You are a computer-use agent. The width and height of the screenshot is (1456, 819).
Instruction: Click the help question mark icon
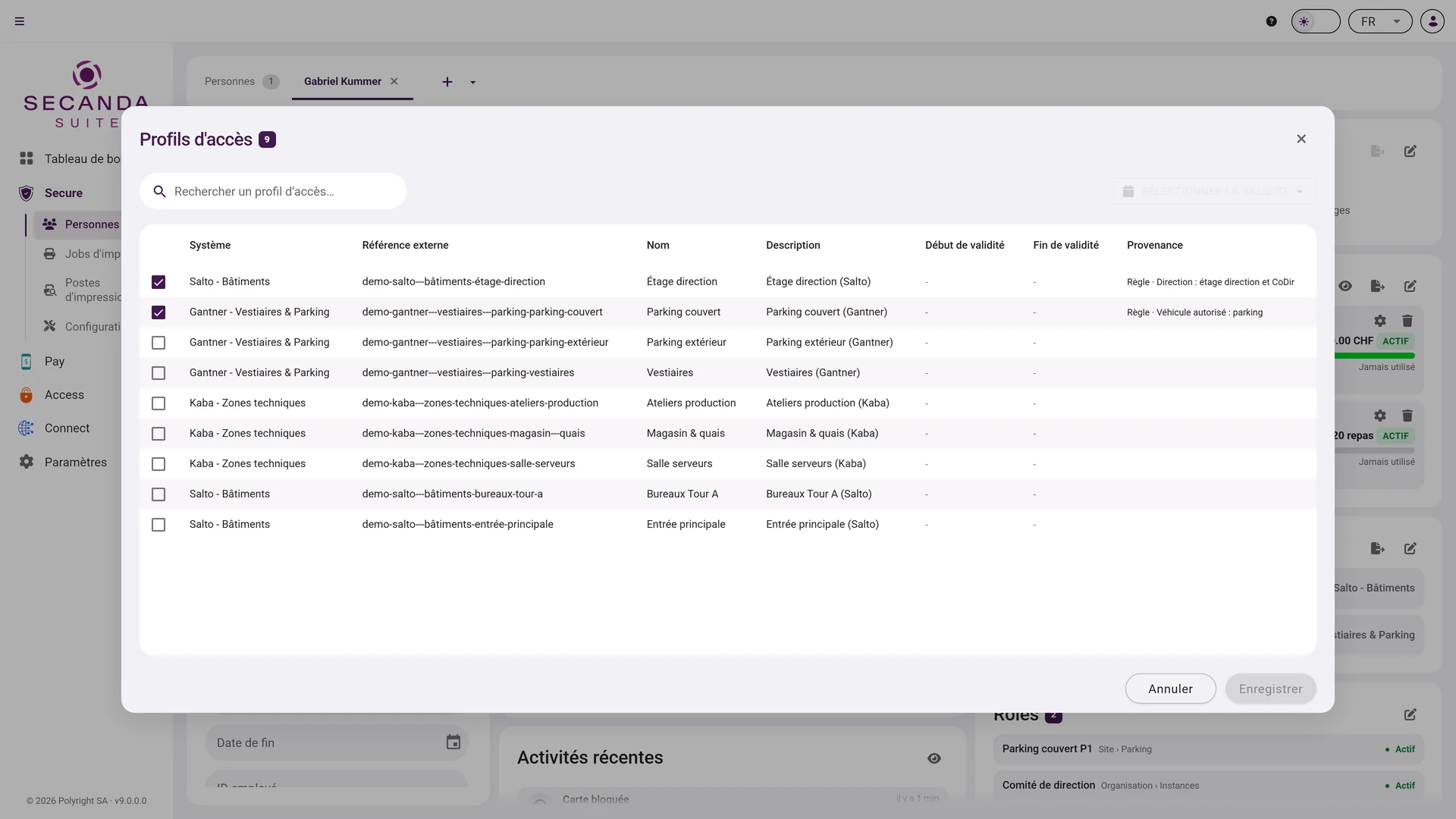tap(1272, 21)
